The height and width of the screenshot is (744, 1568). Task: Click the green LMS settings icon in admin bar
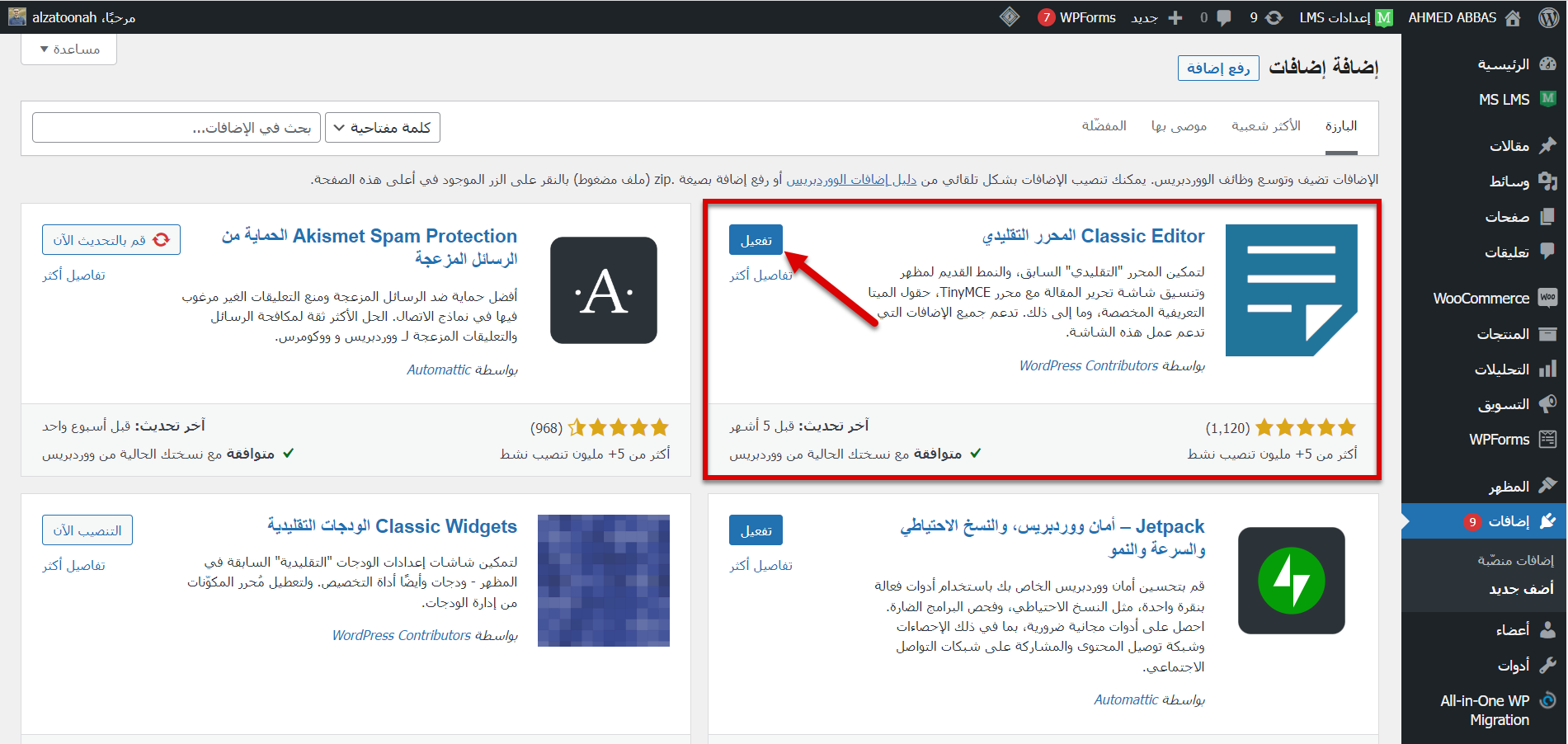[x=1384, y=17]
